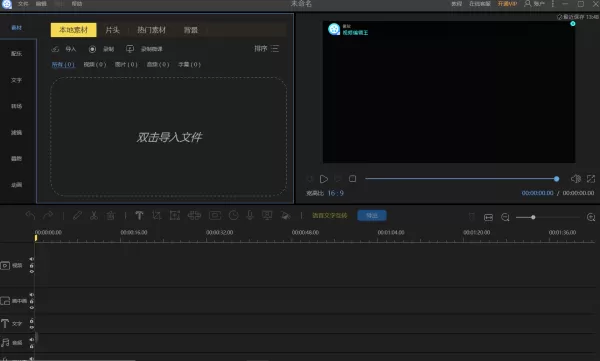This screenshot has height=361, width=600.
Task: Click the blue 导出 export button
Action: tap(372, 216)
